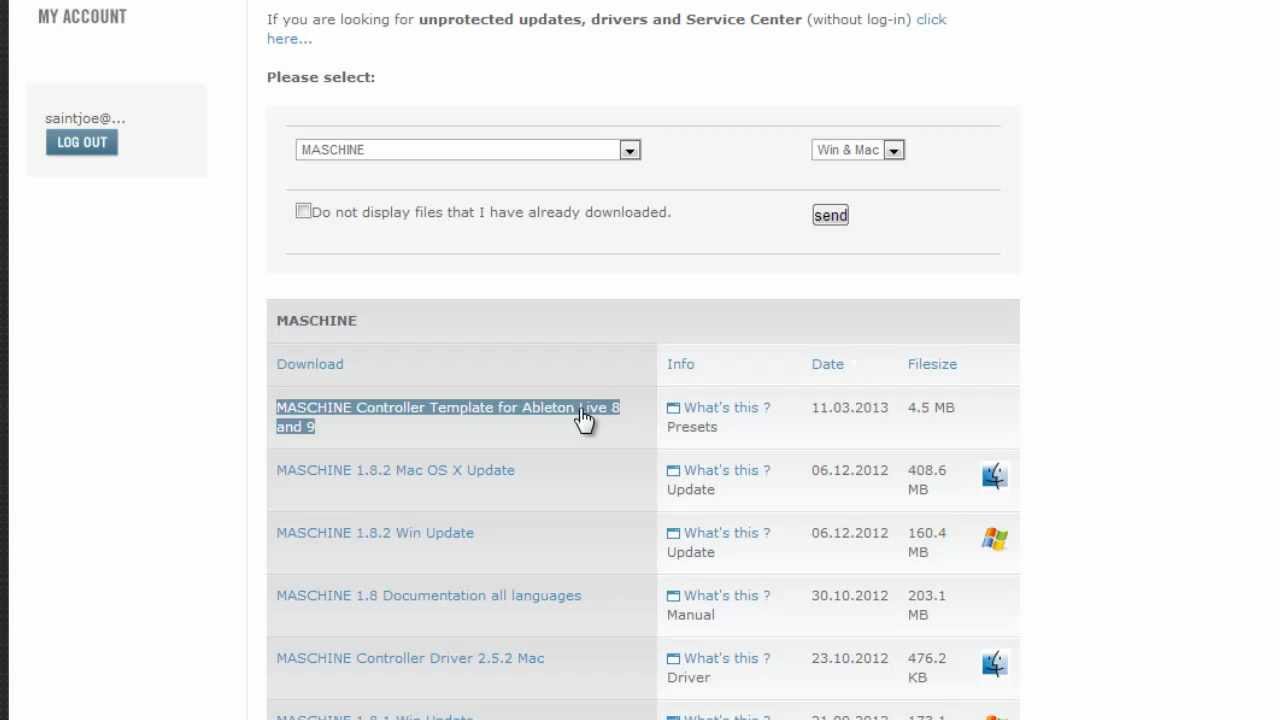Click the Download column header
The width and height of the screenshot is (1280, 720).
coord(310,364)
